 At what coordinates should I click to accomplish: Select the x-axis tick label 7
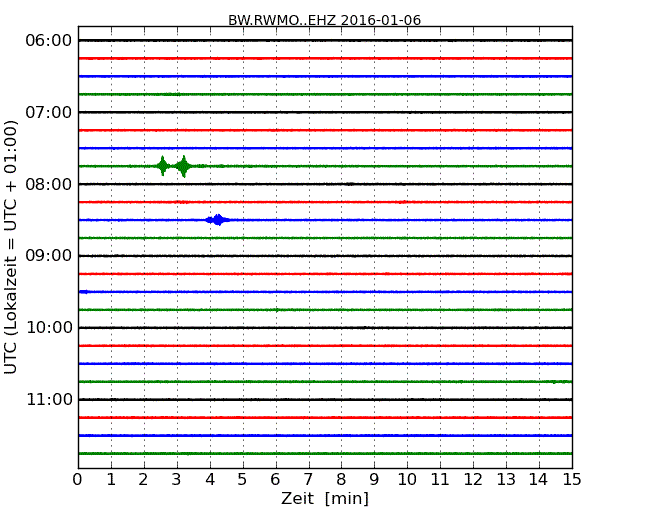tap(308, 479)
